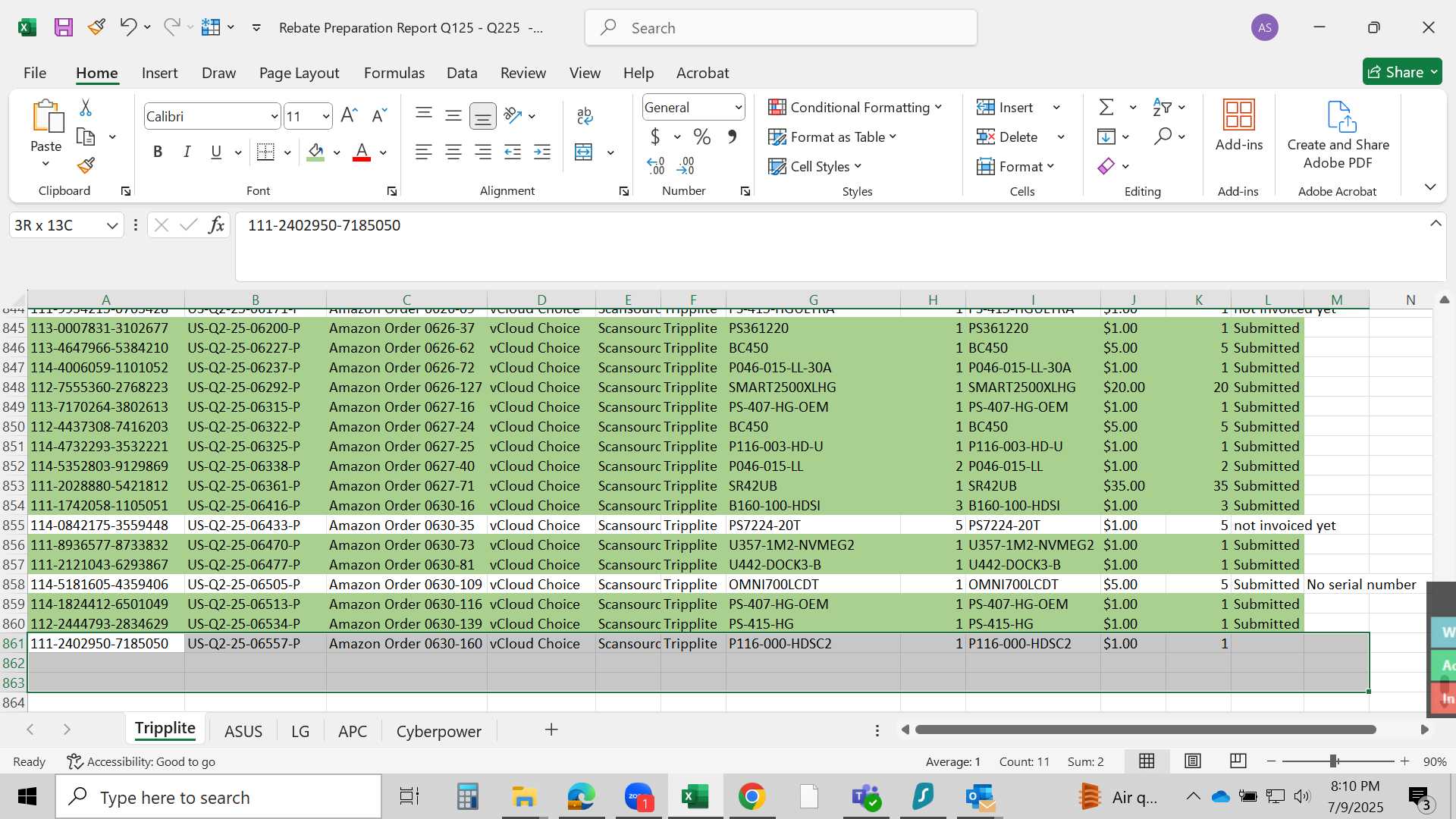
Task: Apply Accounting dollar format icon
Action: pyautogui.click(x=655, y=136)
